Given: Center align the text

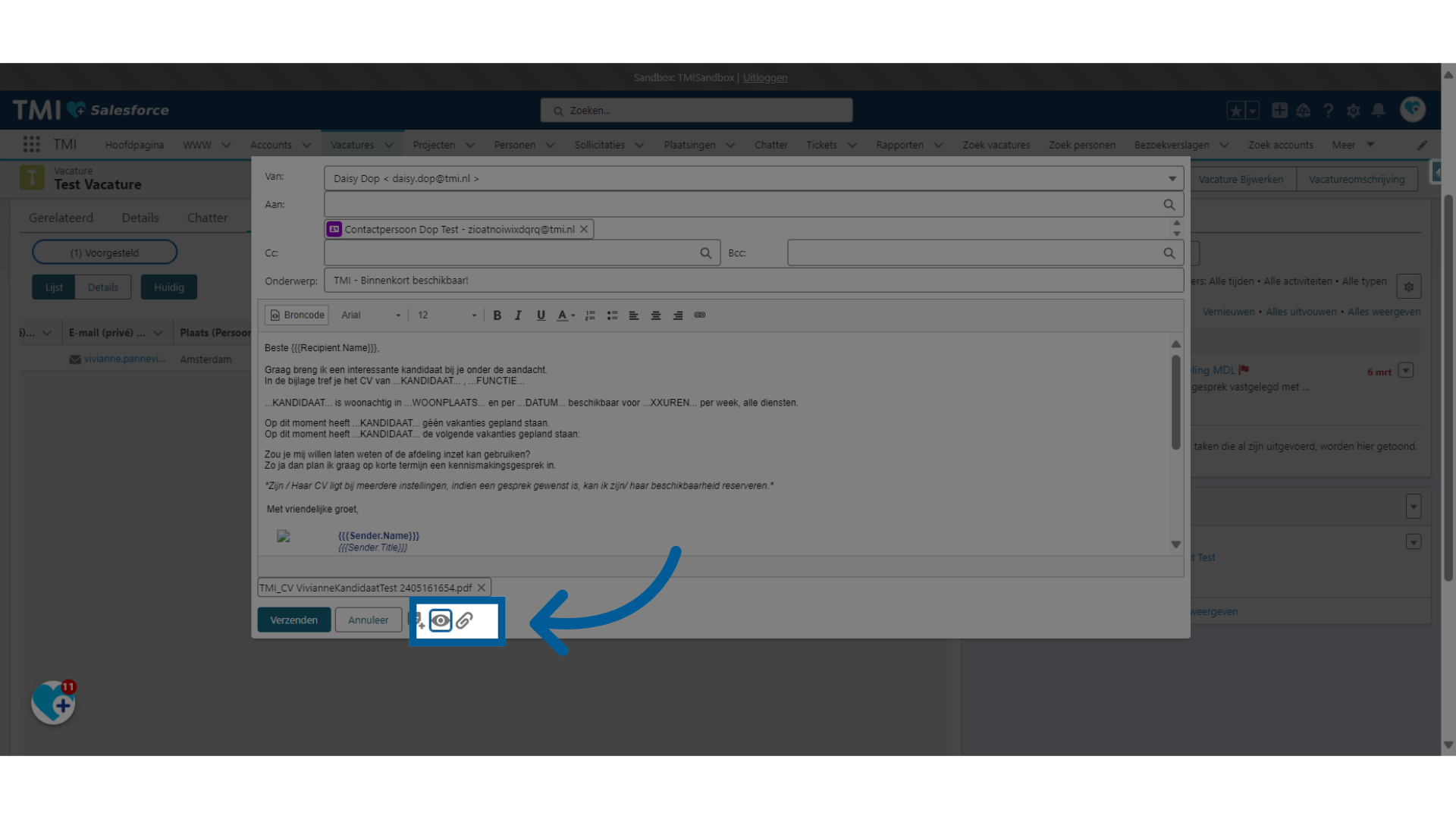Looking at the screenshot, I should pos(656,315).
